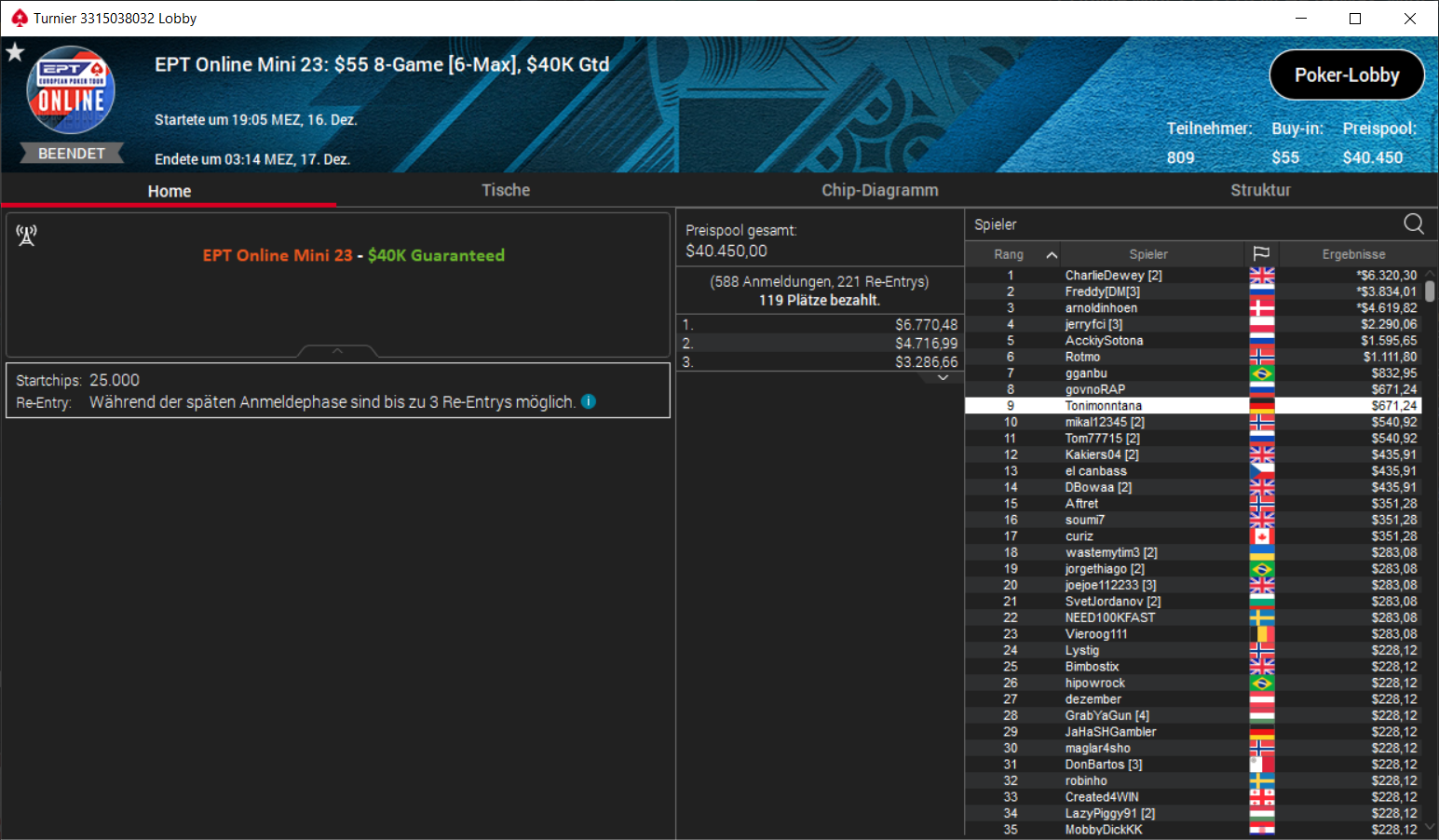
Task: Click the EPT Online tournament logo
Action: click(71, 90)
